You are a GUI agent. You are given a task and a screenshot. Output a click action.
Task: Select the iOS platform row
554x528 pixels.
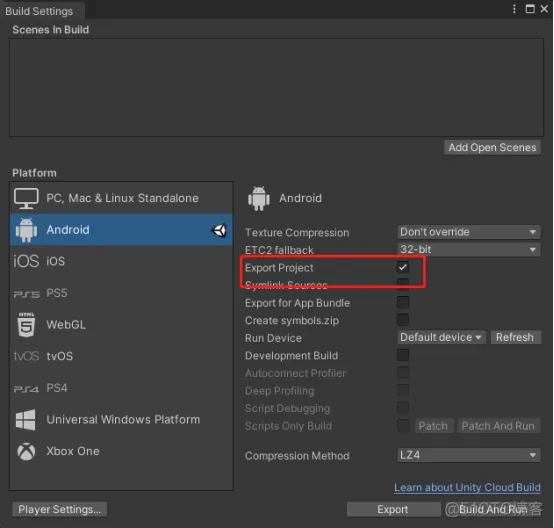pos(121,261)
